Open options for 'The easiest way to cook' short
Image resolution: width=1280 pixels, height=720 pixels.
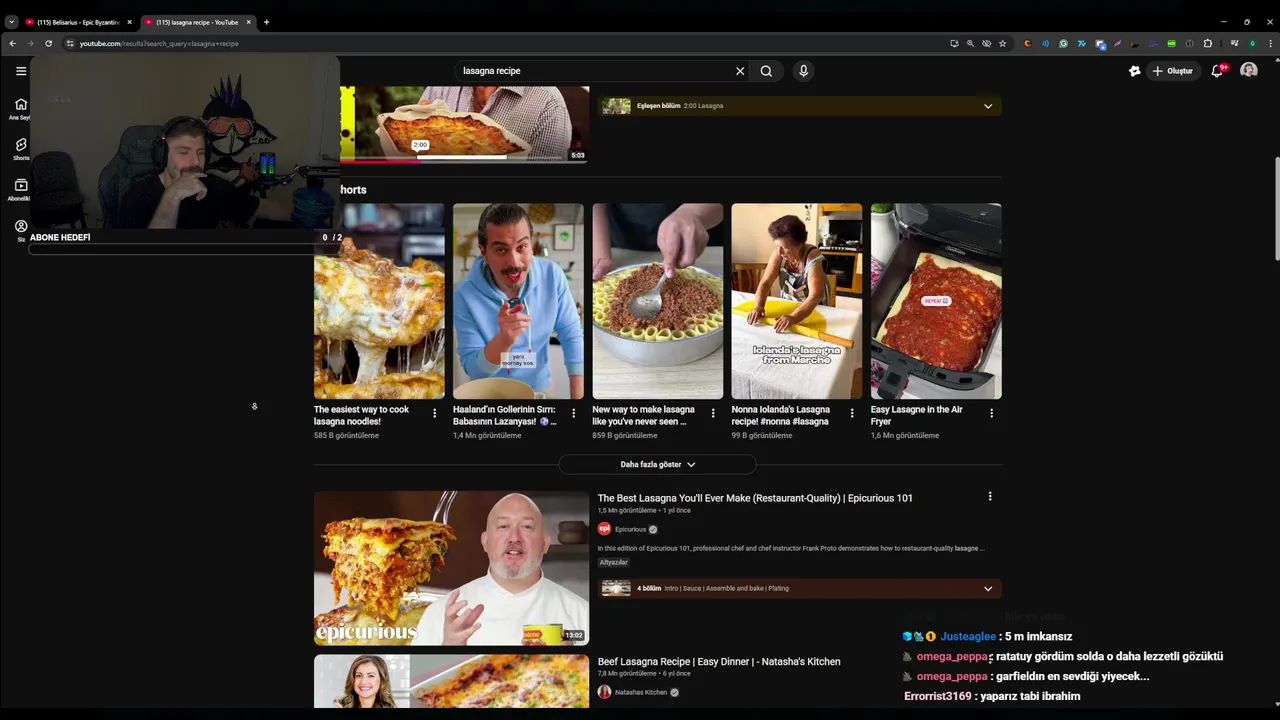(434, 413)
